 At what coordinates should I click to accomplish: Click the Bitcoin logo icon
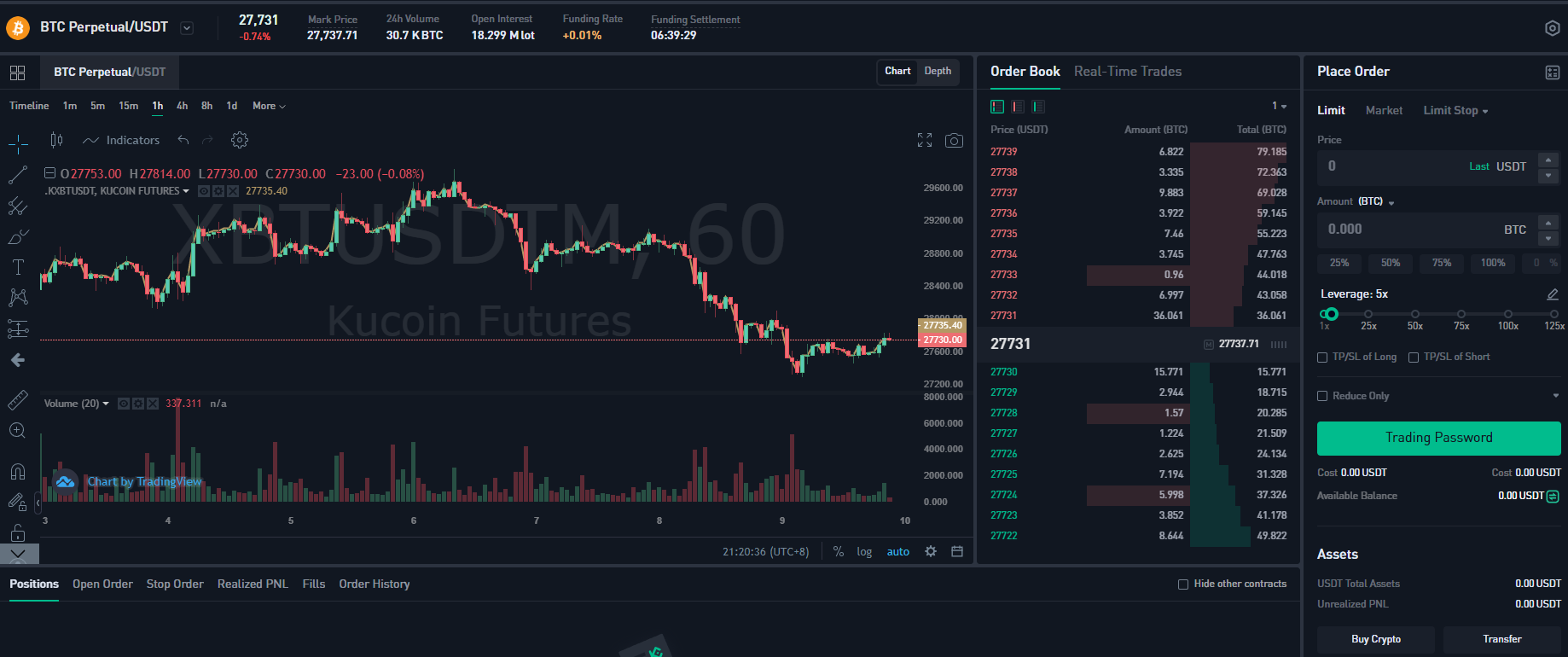click(18, 28)
